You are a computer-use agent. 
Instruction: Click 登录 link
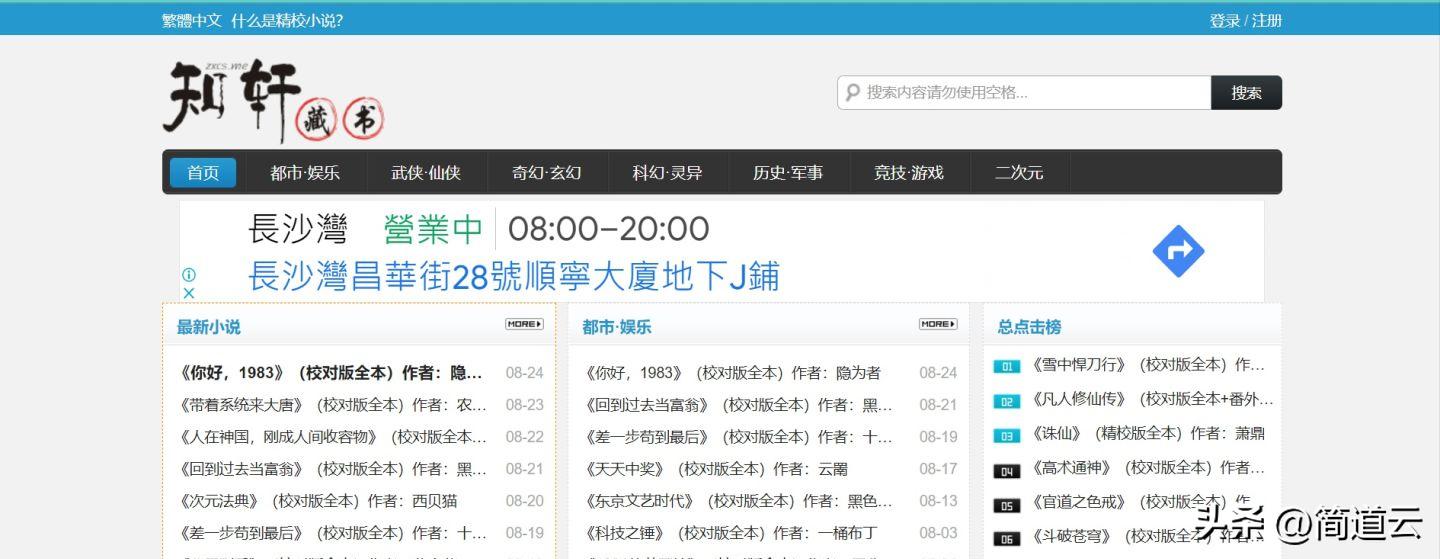1224,20
